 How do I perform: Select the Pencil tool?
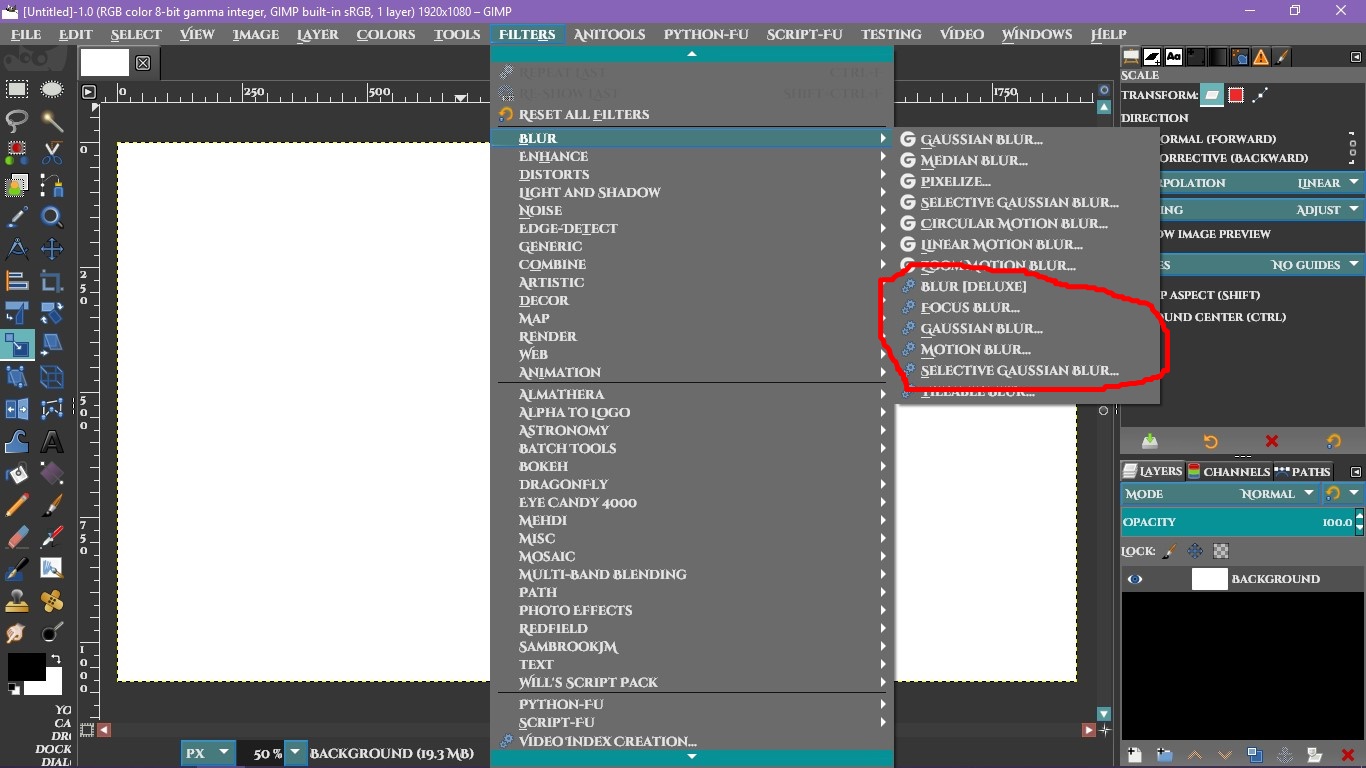17,505
